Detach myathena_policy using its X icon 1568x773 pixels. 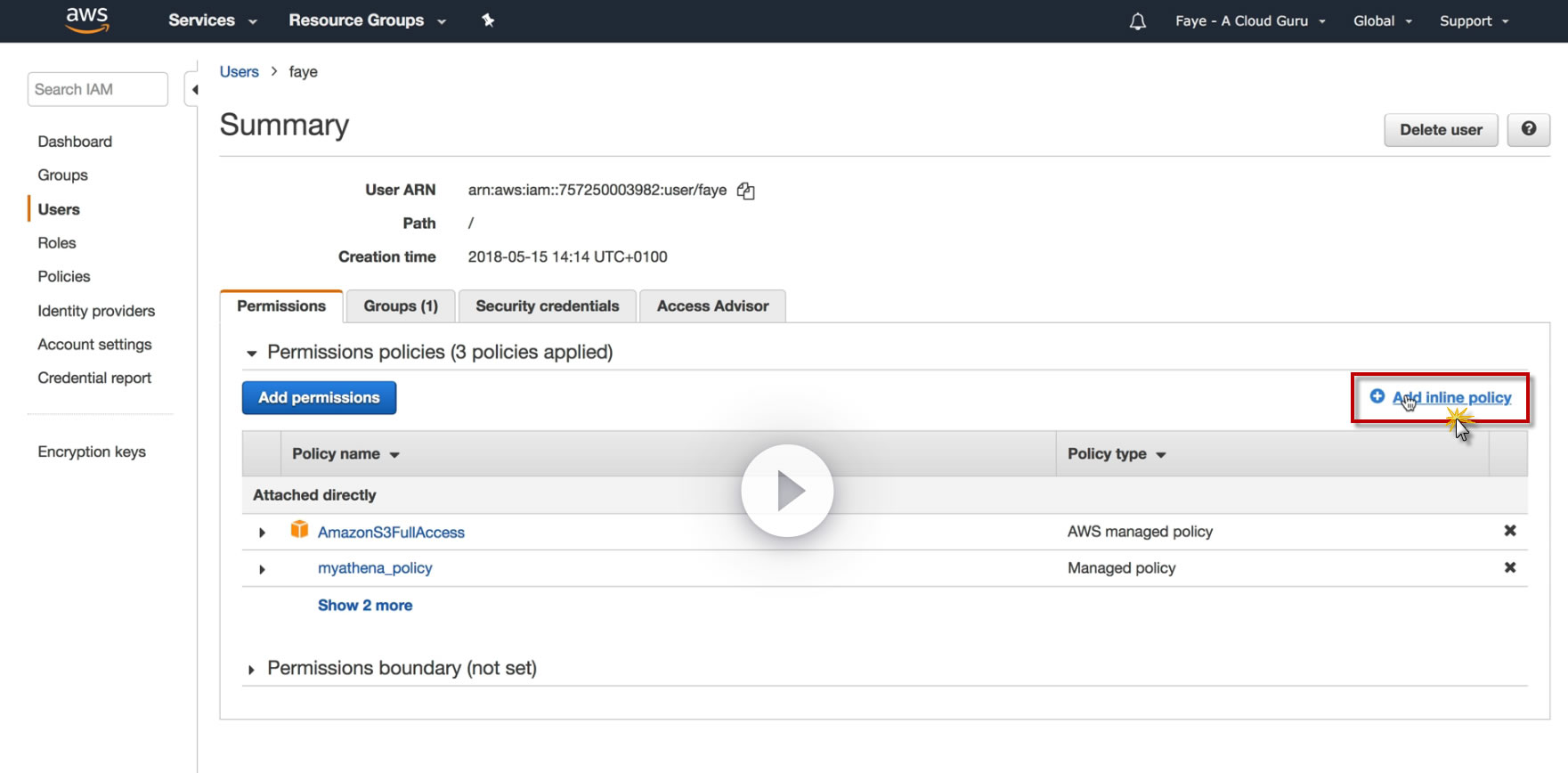coord(1509,567)
